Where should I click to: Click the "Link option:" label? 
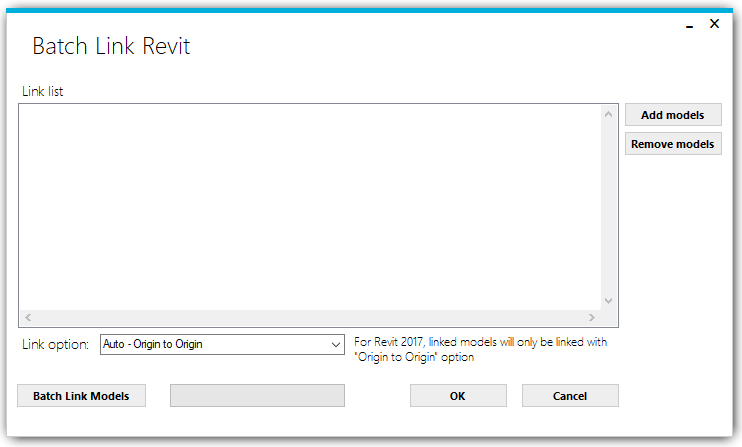(55, 344)
